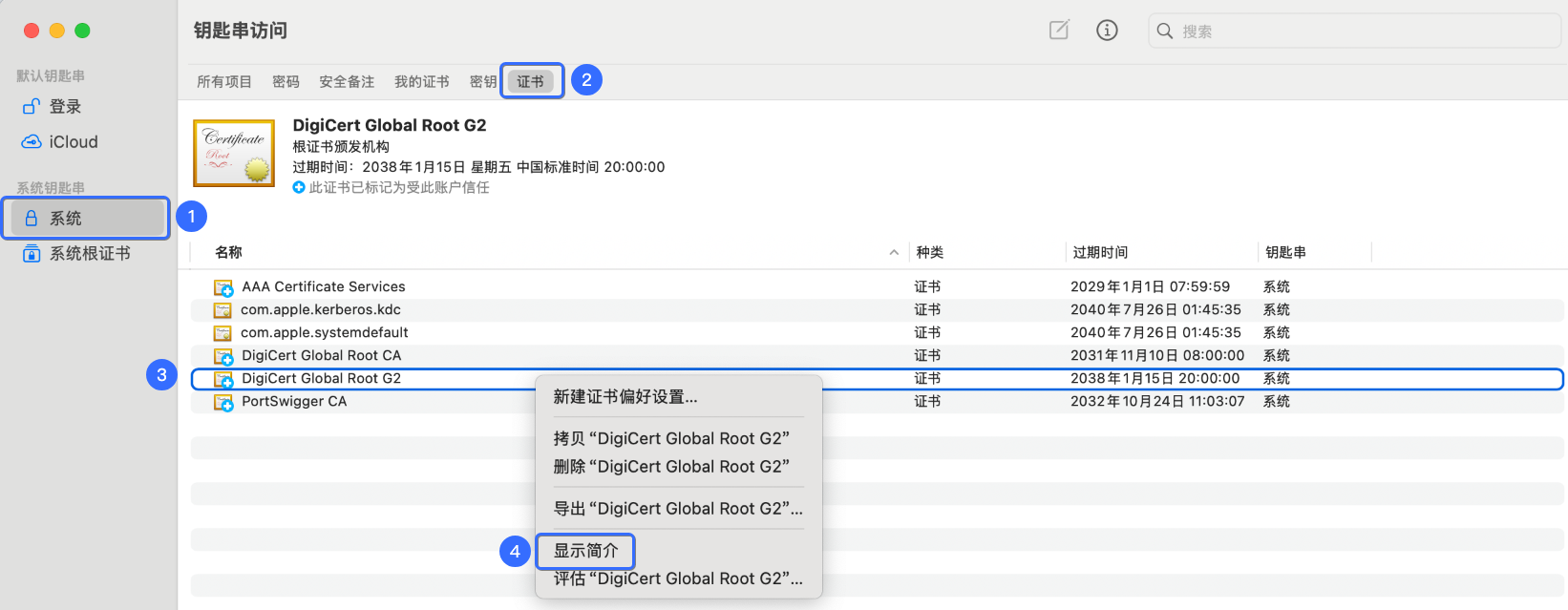Sort the list by 种类 column header

coord(929,253)
